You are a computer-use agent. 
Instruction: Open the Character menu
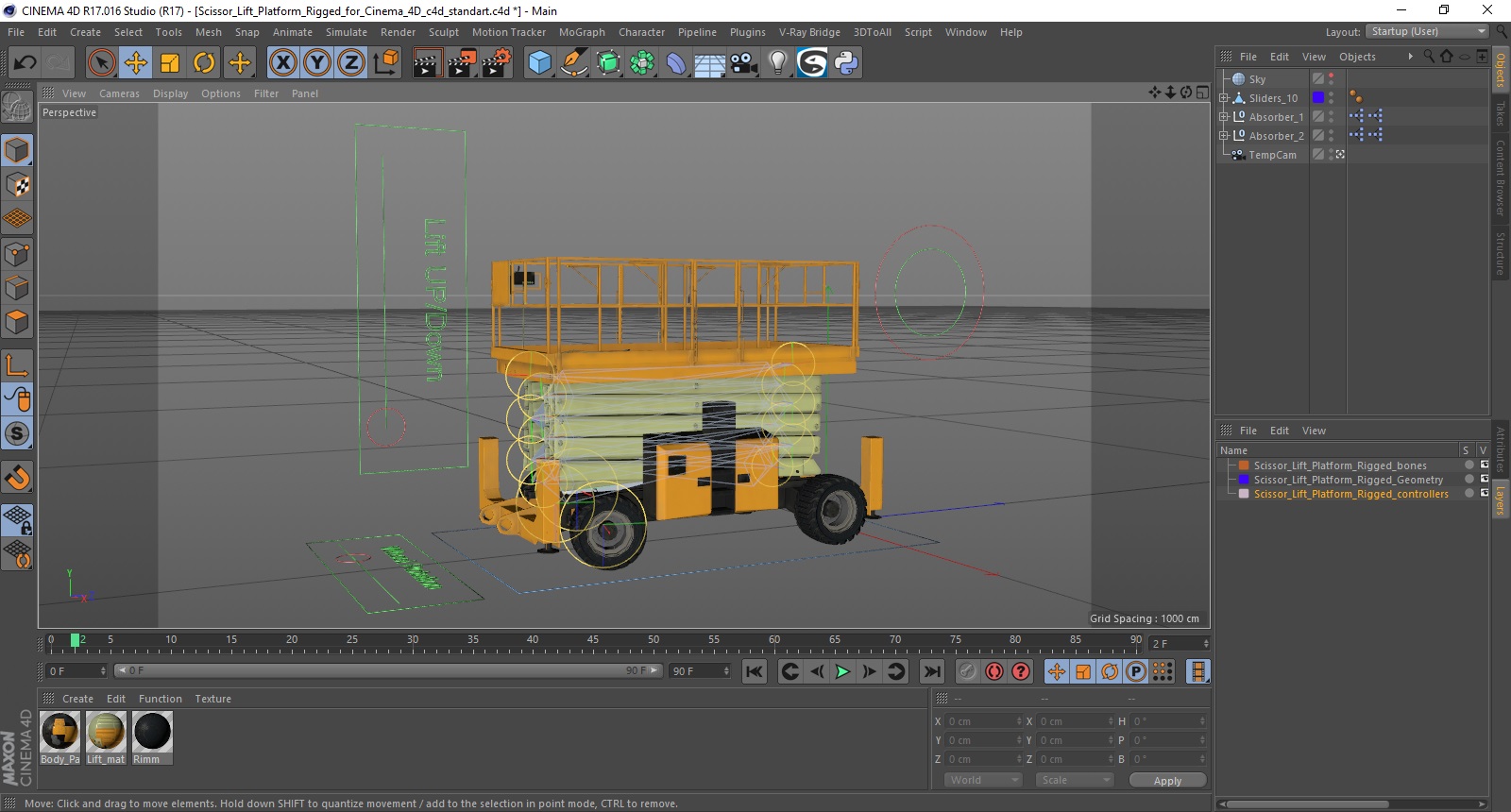coord(642,32)
